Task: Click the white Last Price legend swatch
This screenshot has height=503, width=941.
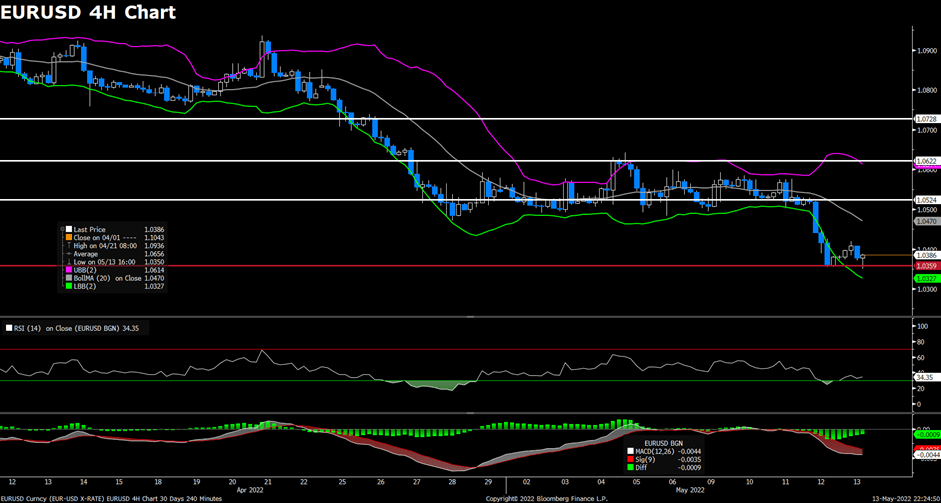Action: (x=69, y=229)
